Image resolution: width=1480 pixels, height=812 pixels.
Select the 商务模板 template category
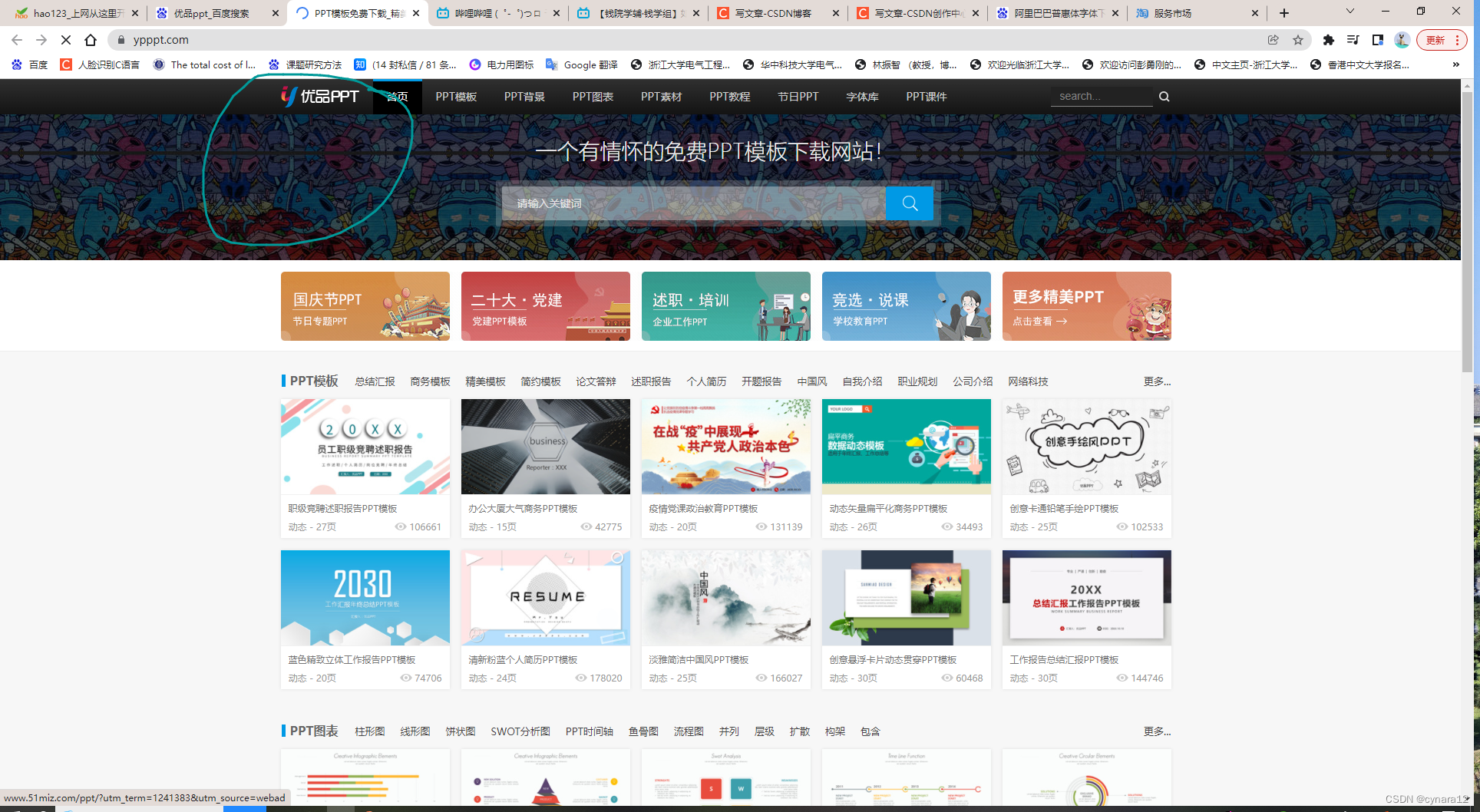[430, 381]
